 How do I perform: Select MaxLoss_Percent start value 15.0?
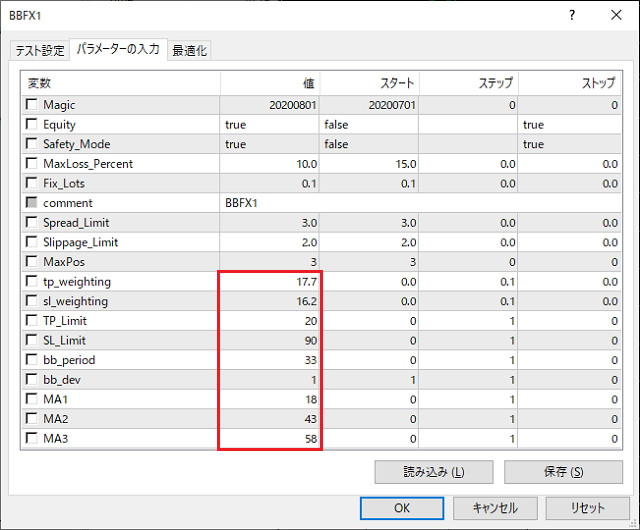pyautogui.click(x=369, y=164)
